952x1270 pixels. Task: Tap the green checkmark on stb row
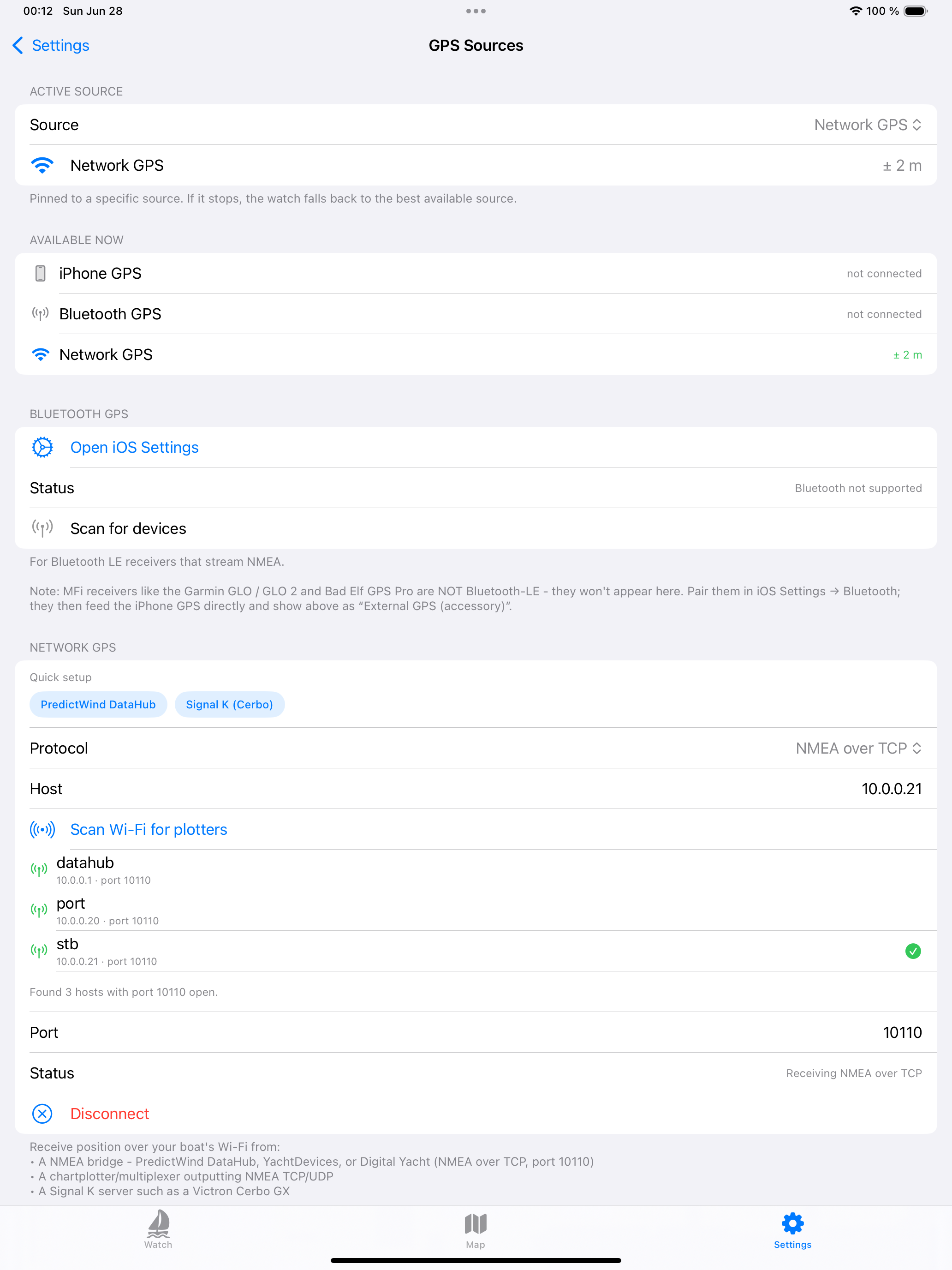(912, 952)
